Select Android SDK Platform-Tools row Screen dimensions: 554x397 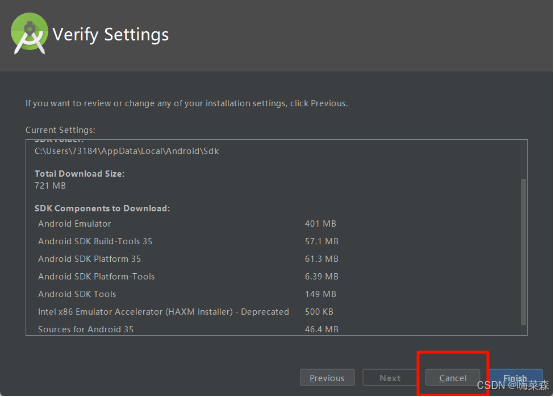click(x=188, y=277)
